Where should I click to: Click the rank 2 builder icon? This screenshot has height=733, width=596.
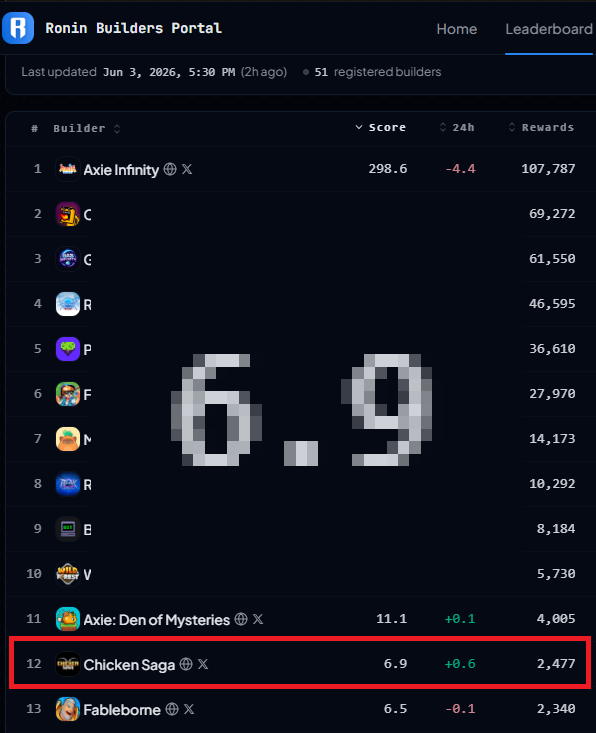68,214
